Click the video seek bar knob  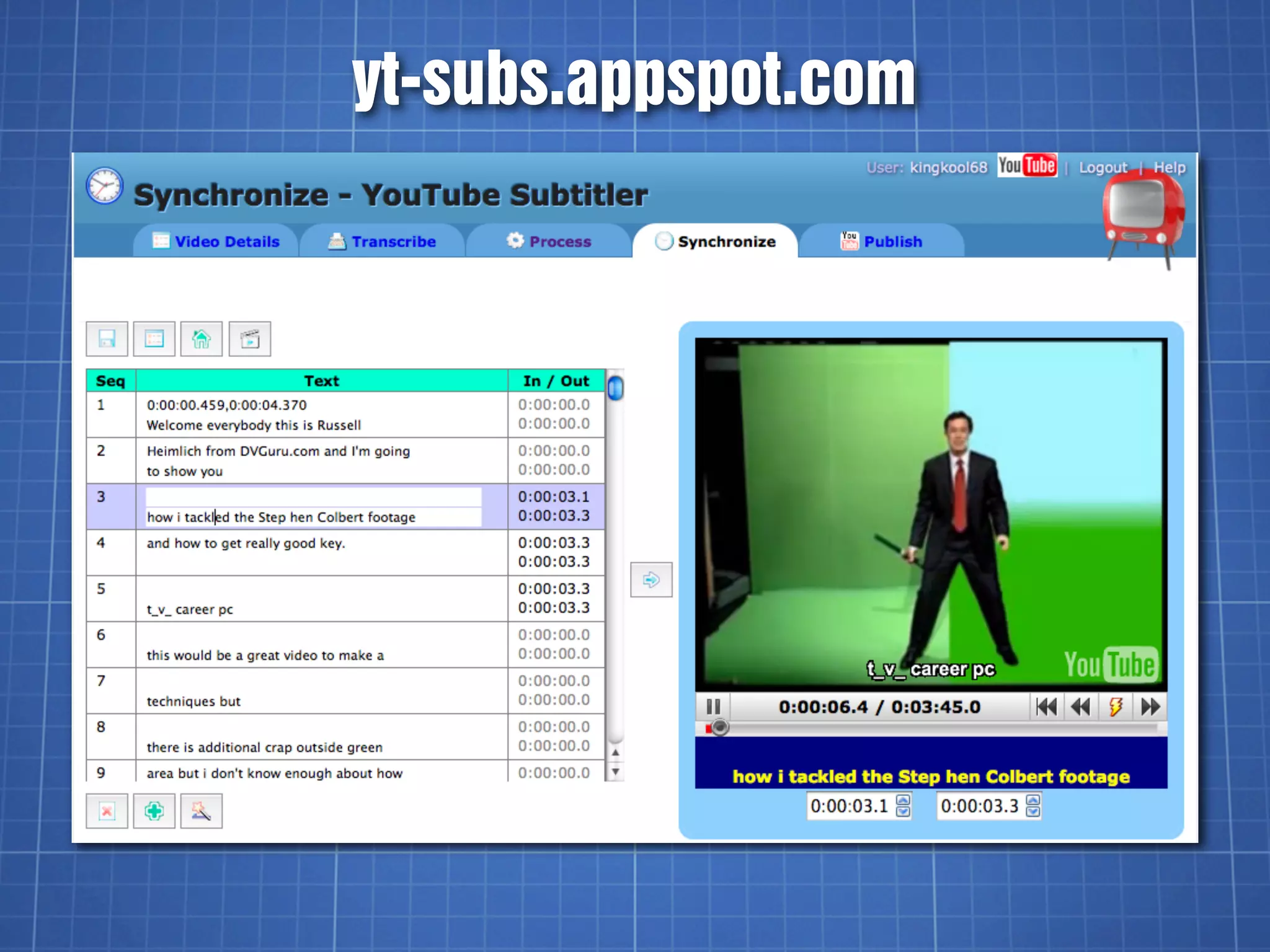point(719,728)
